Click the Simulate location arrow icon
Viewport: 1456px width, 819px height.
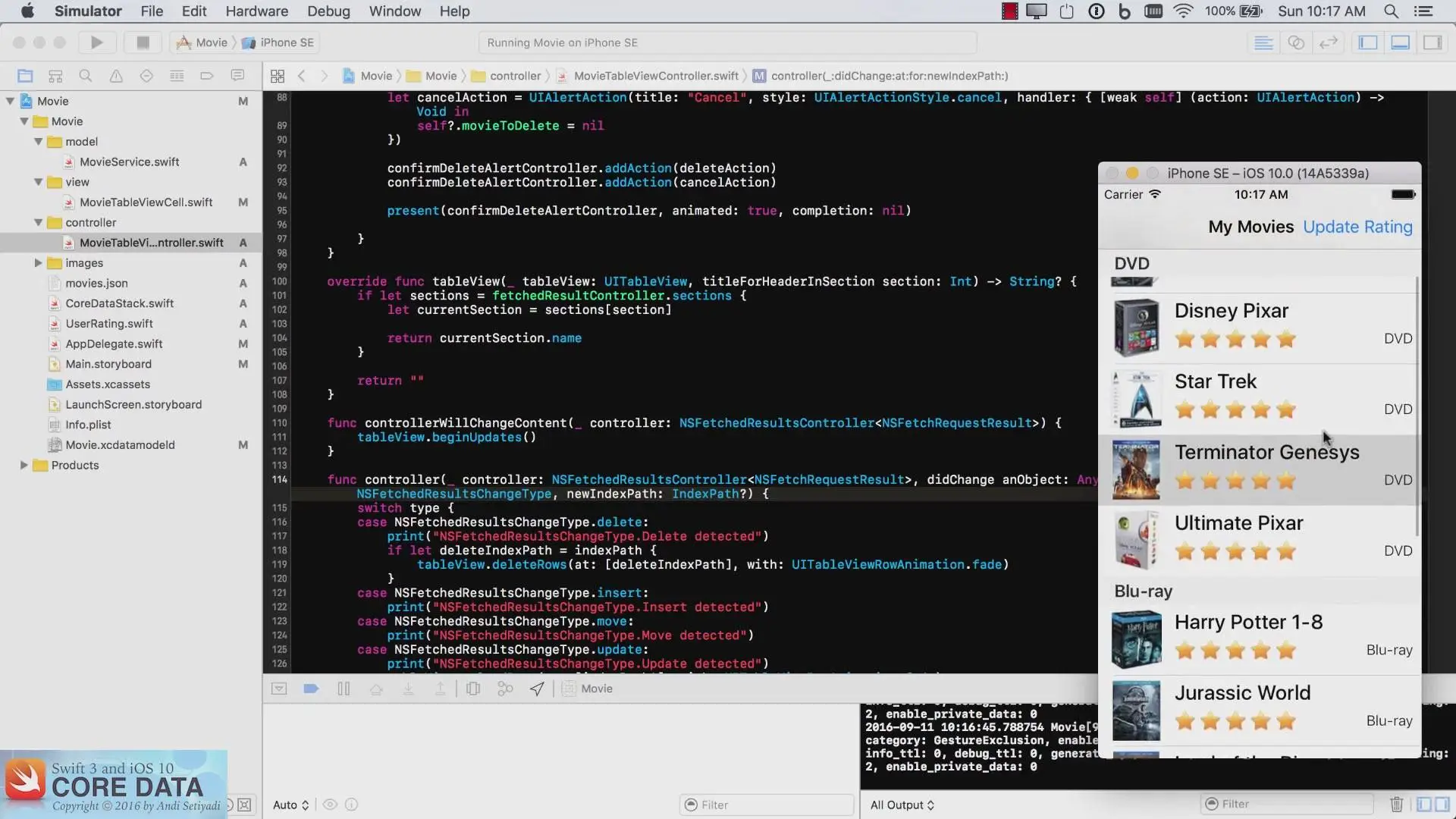click(x=537, y=689)
